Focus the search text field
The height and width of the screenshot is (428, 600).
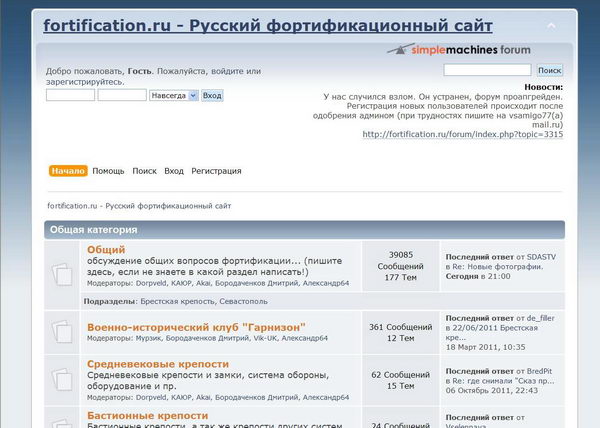(487, 70)
